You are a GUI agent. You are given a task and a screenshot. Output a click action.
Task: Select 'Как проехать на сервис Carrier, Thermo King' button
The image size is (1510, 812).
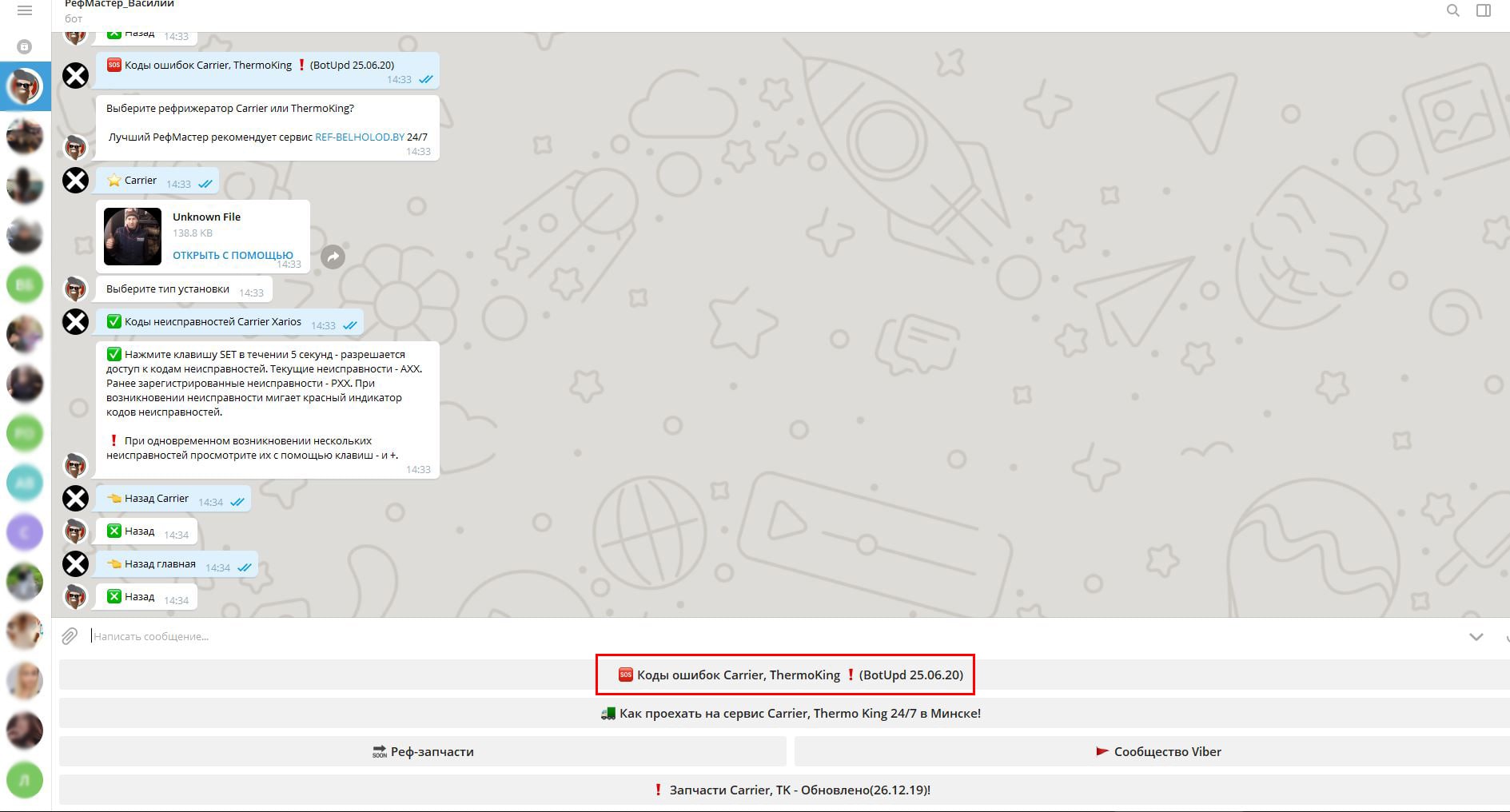785,713
